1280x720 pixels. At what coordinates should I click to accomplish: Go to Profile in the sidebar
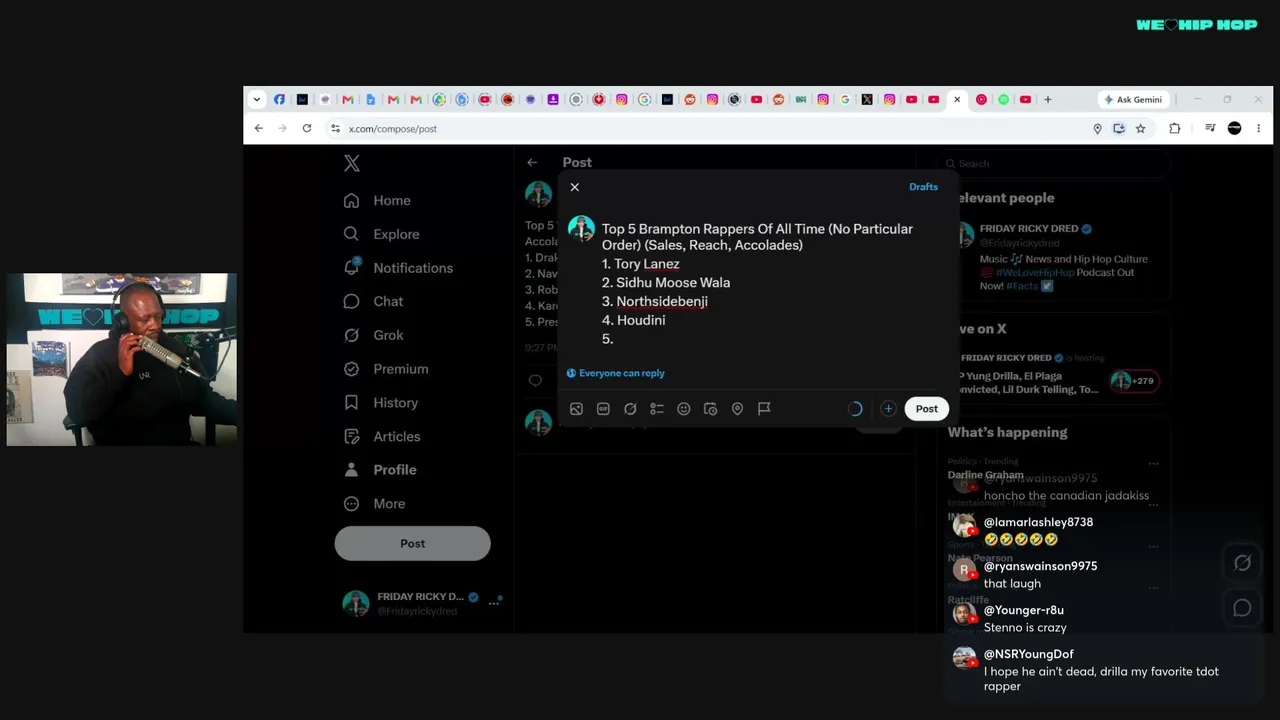pos(381,470)
